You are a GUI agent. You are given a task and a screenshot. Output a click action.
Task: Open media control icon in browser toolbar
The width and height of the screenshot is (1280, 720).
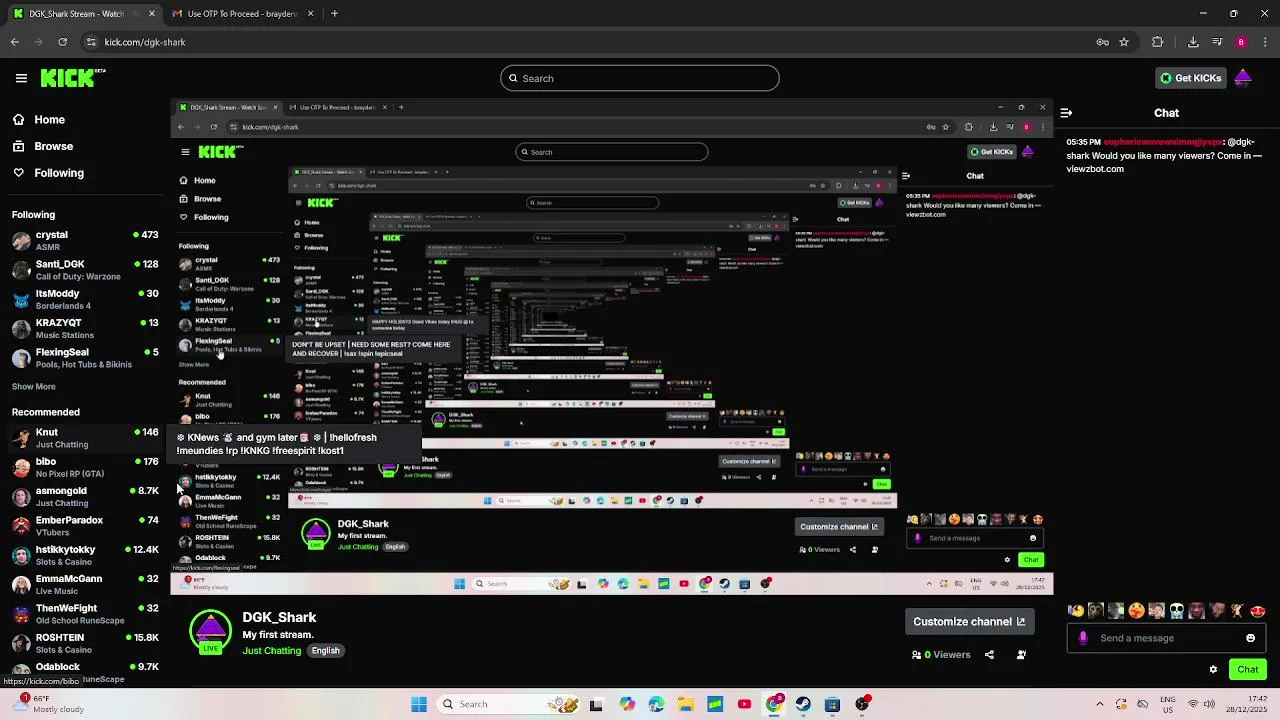(x=1217, y=42)
